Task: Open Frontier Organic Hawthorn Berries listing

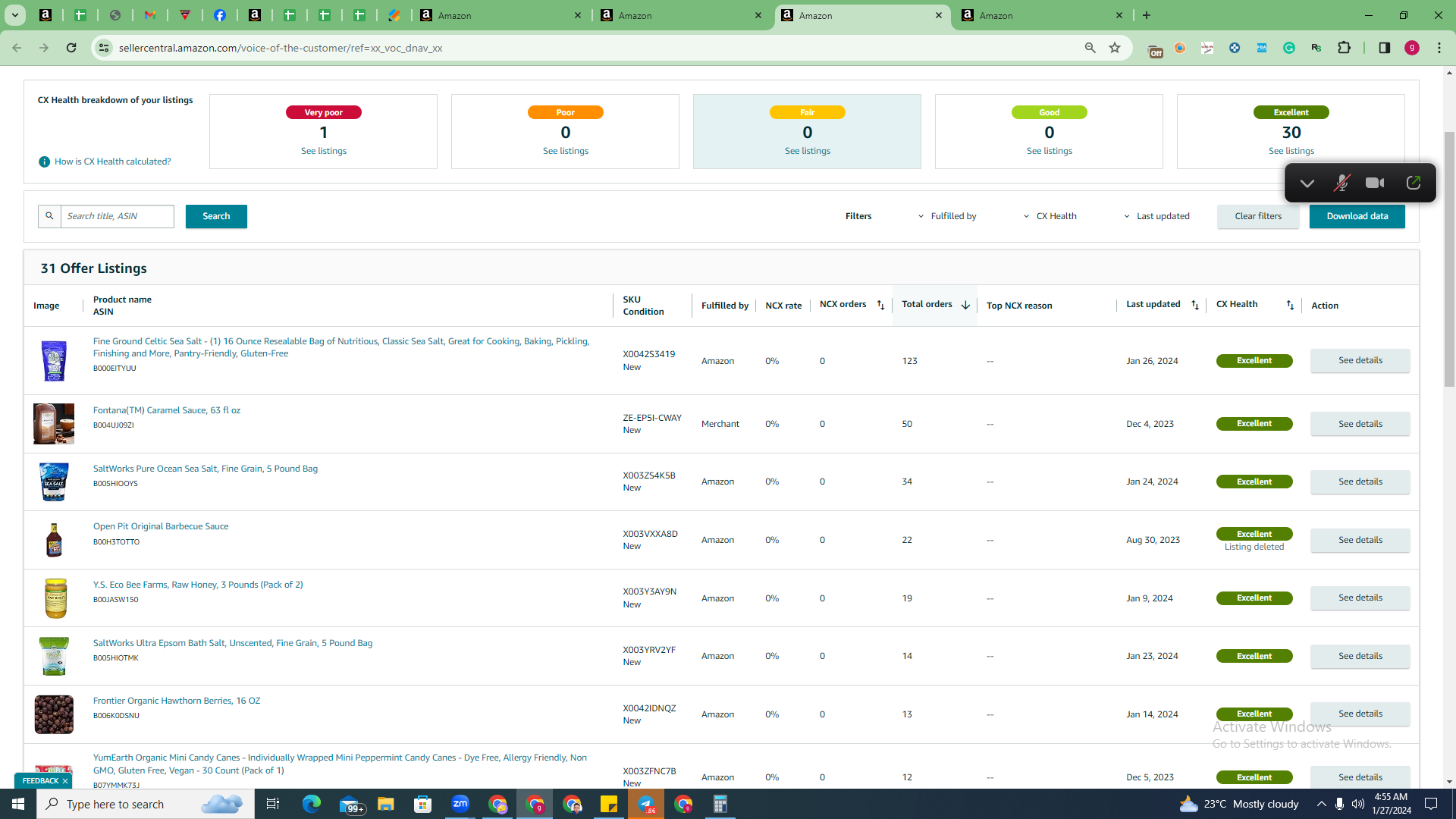Action: click(177, 701)
